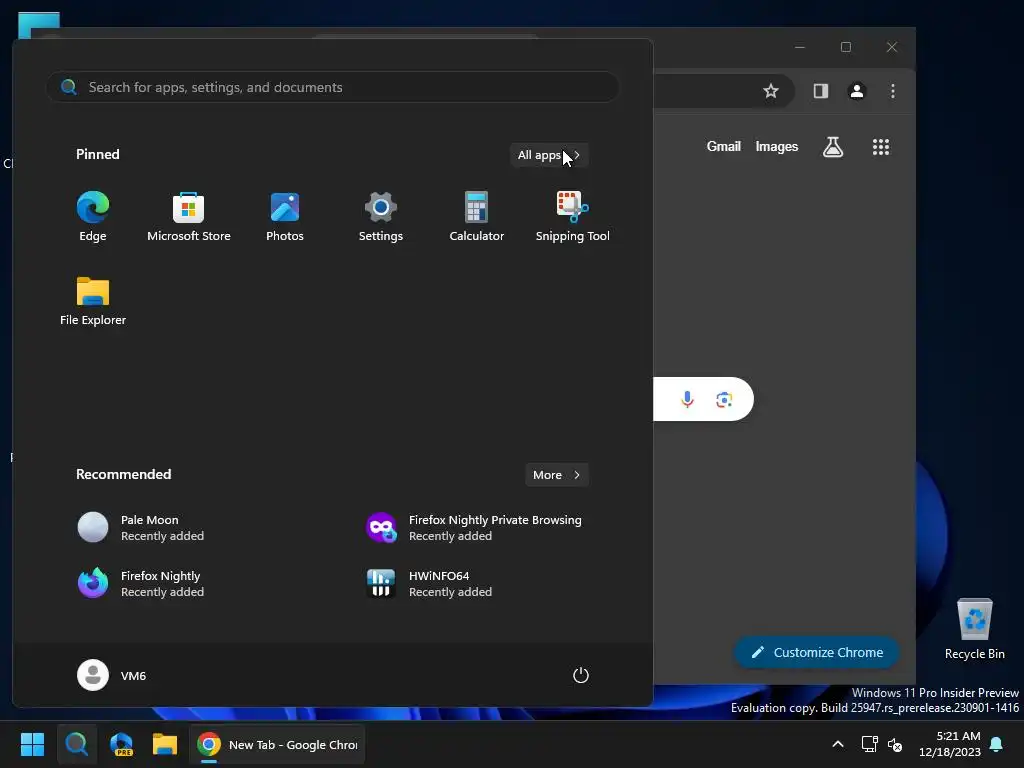Expand the All apps list
The width and height of the screenshot is (1024, 768).
point(549,155)
